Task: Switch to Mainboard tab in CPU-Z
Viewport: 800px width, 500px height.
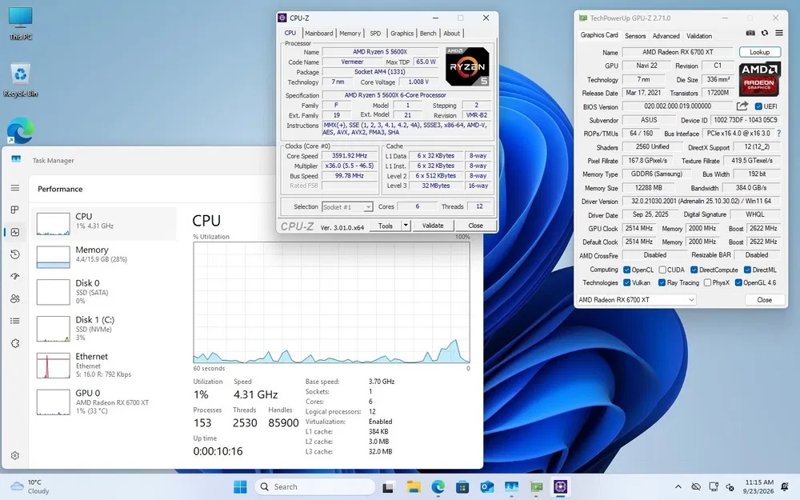Action: click(x=319, y=33)
